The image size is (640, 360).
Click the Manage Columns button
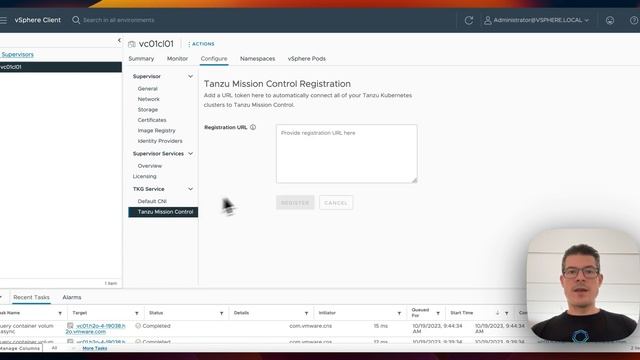(x=20, y=348)
